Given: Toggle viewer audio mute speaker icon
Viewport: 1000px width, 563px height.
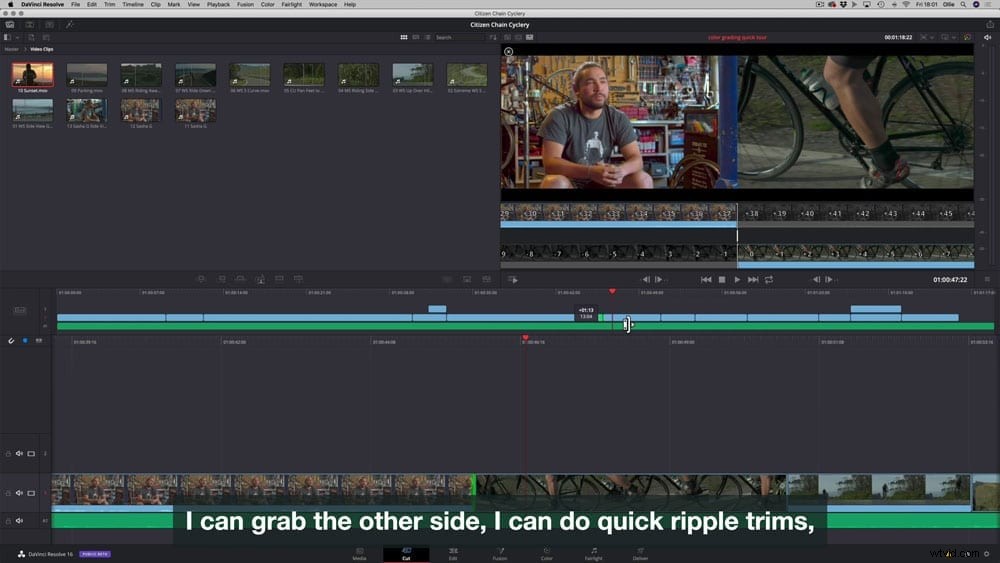Looking at the screenshot, I should click(x=987, y=38).
